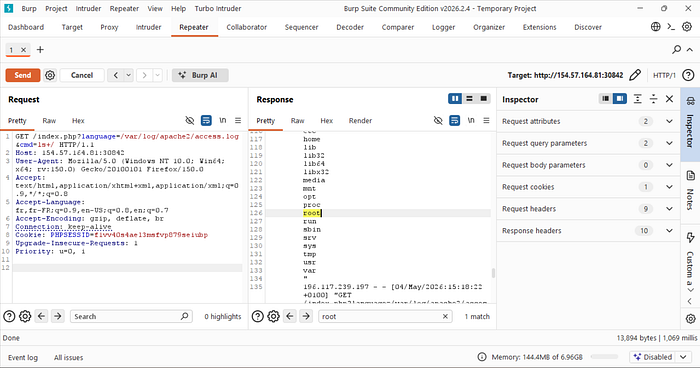Open the back history dropdown arrow

click(x=129, y=75)
